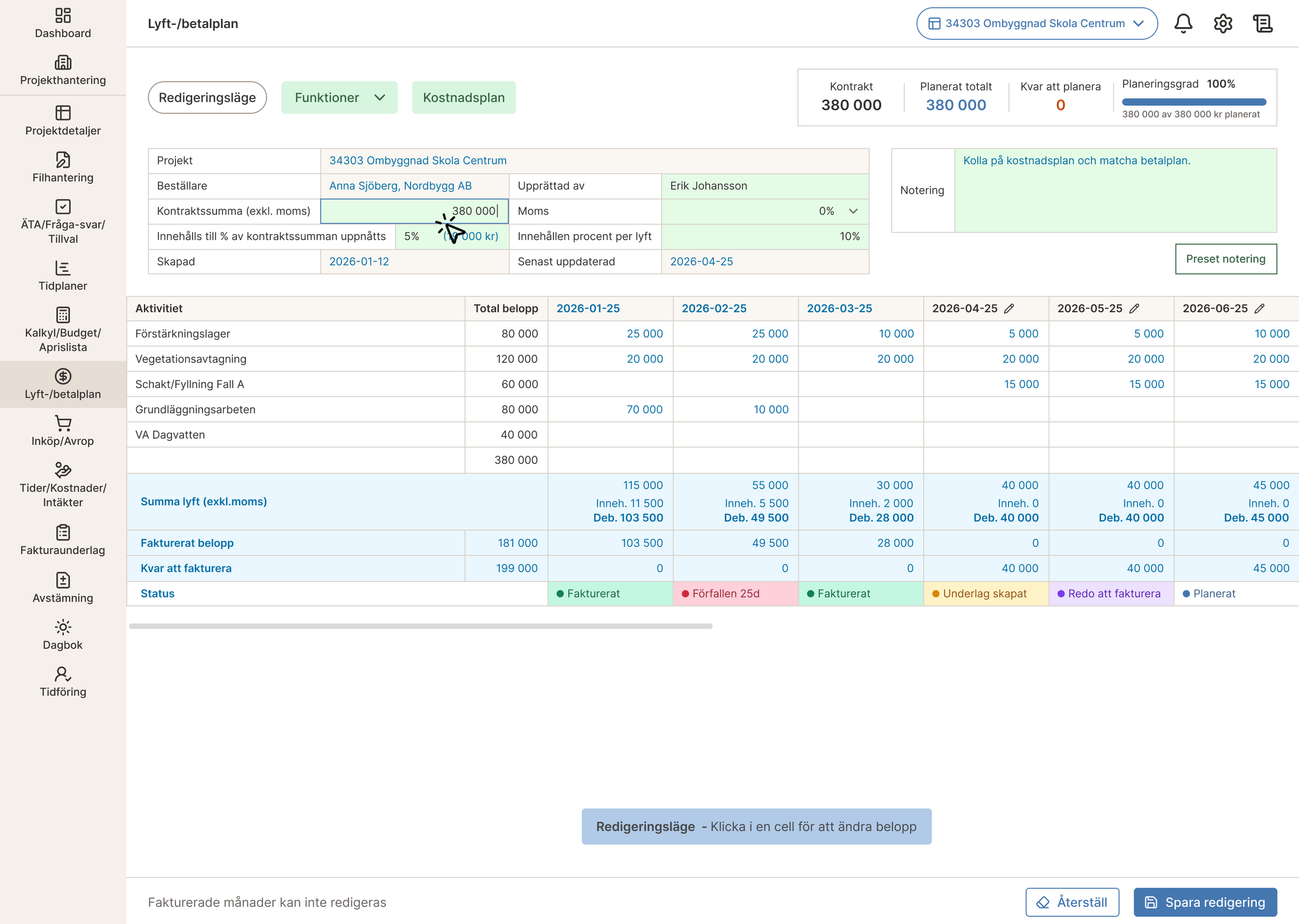Open Projekthantering in the sidebar
Viewport: 1299px width, 924px height.
tap(62, 71)
